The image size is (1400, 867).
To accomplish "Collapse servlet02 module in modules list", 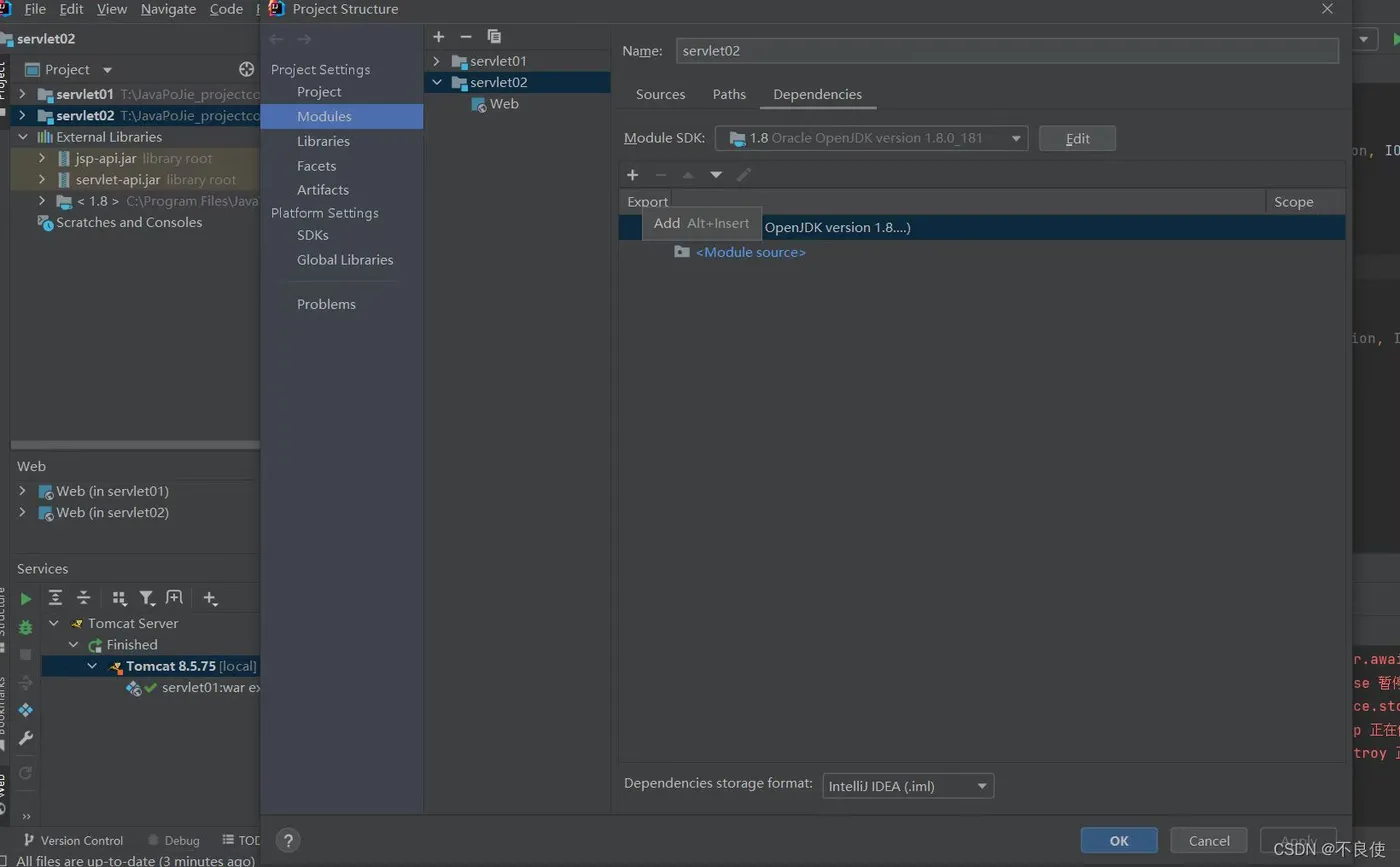I will 436,82.
